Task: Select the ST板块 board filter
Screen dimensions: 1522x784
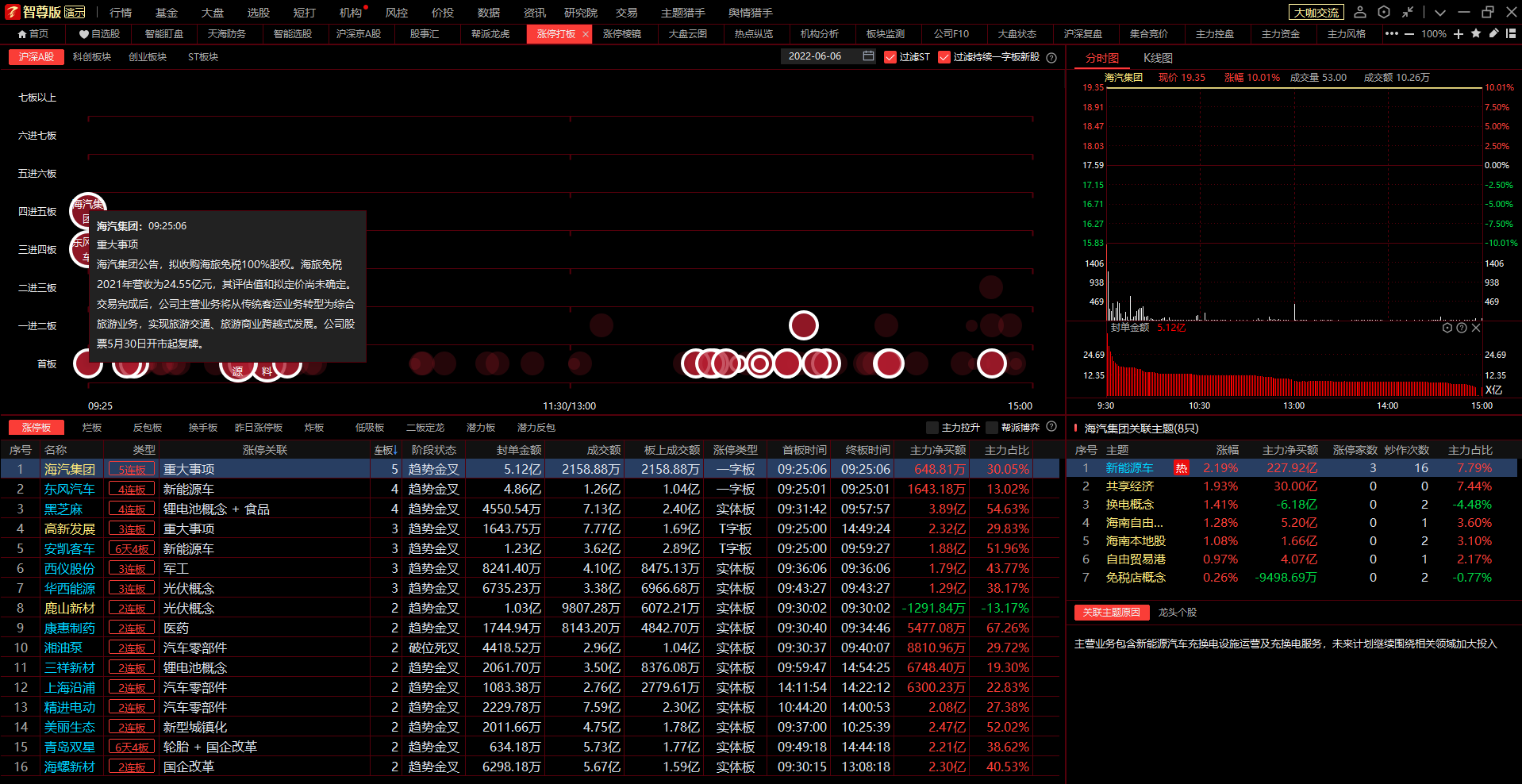Action: 203,57
